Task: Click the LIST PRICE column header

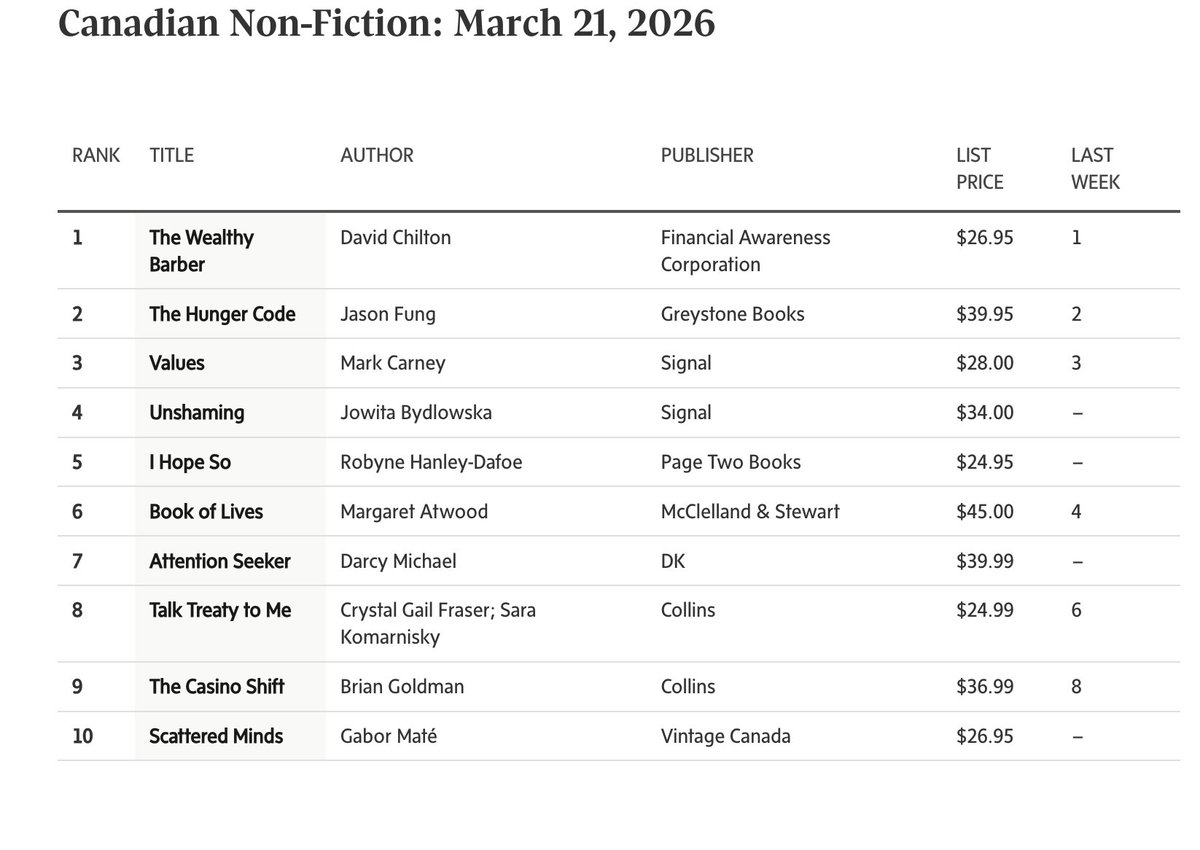Action: coord(979,168)
